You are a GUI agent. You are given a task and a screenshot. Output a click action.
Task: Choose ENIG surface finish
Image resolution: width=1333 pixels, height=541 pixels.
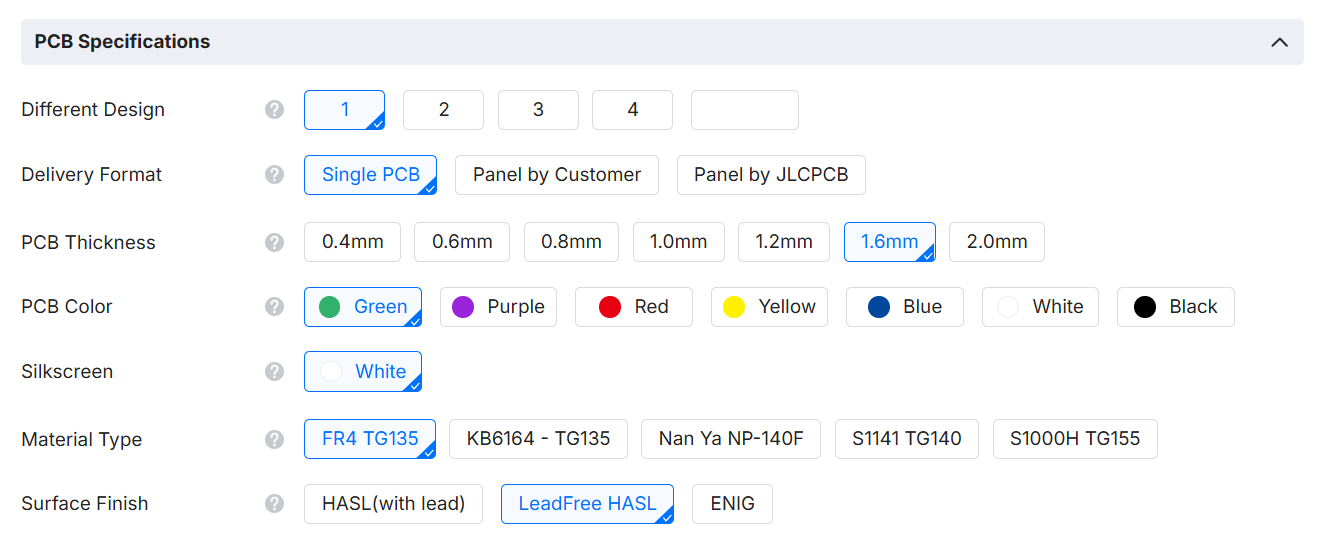732,504
